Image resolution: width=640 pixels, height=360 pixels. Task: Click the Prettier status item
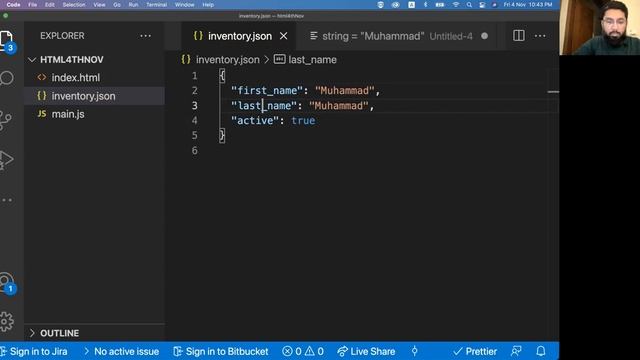click(x=475, y=351)
